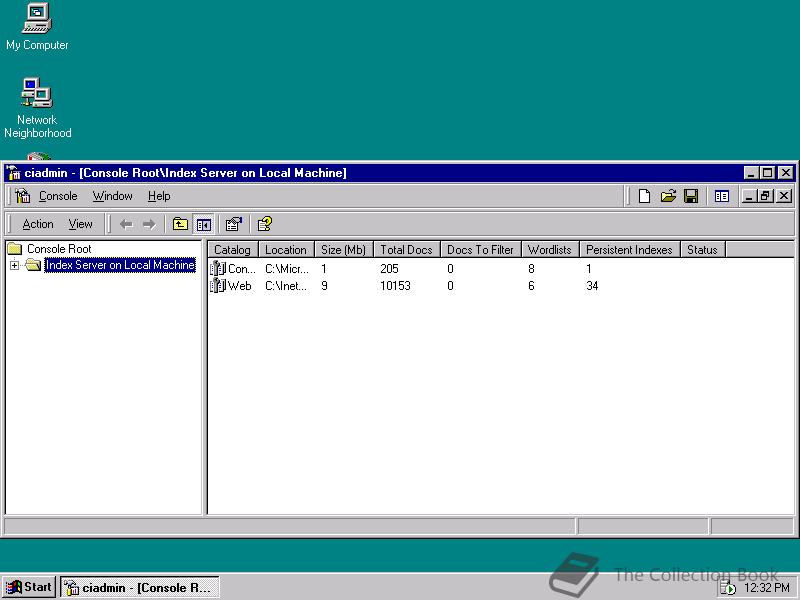
Task: Click the system tray scheduler icon
Action: [728, 588]
